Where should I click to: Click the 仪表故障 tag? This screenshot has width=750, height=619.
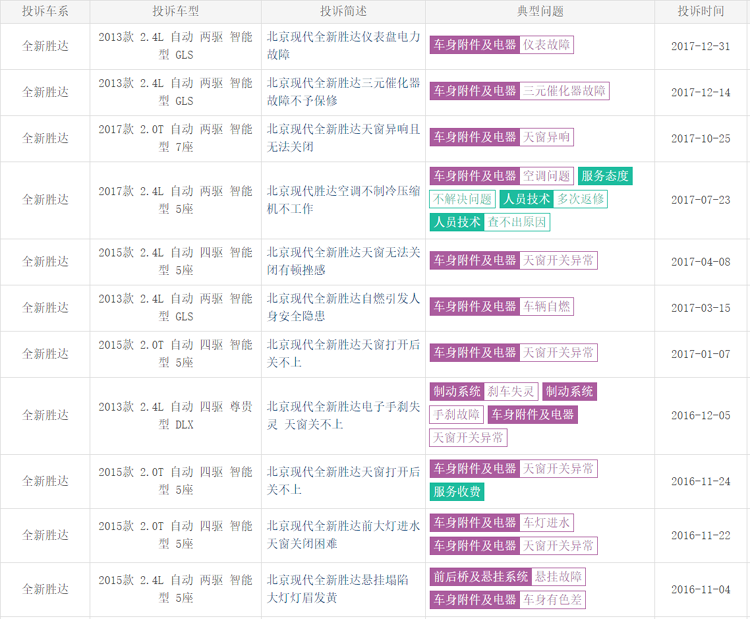[x=547, y=45]
